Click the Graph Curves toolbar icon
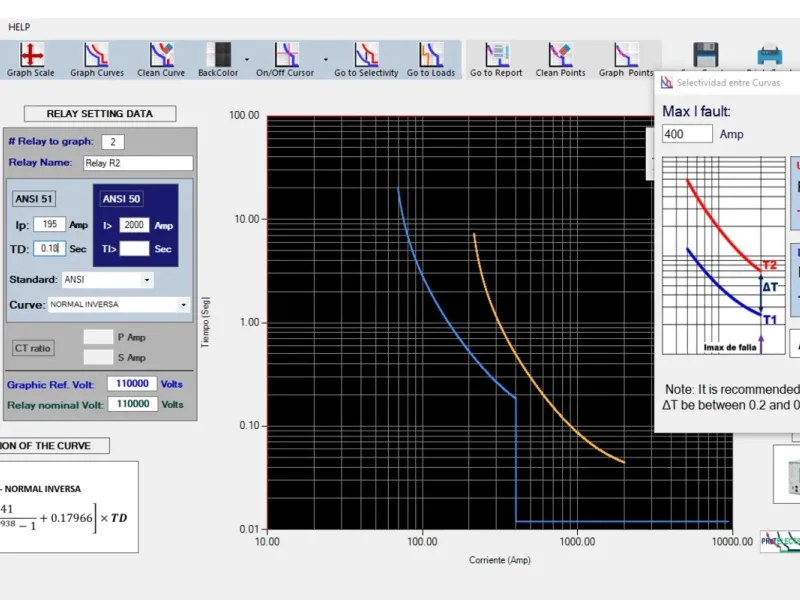This screenshot has width=800, height=600. tap(97, 60)
